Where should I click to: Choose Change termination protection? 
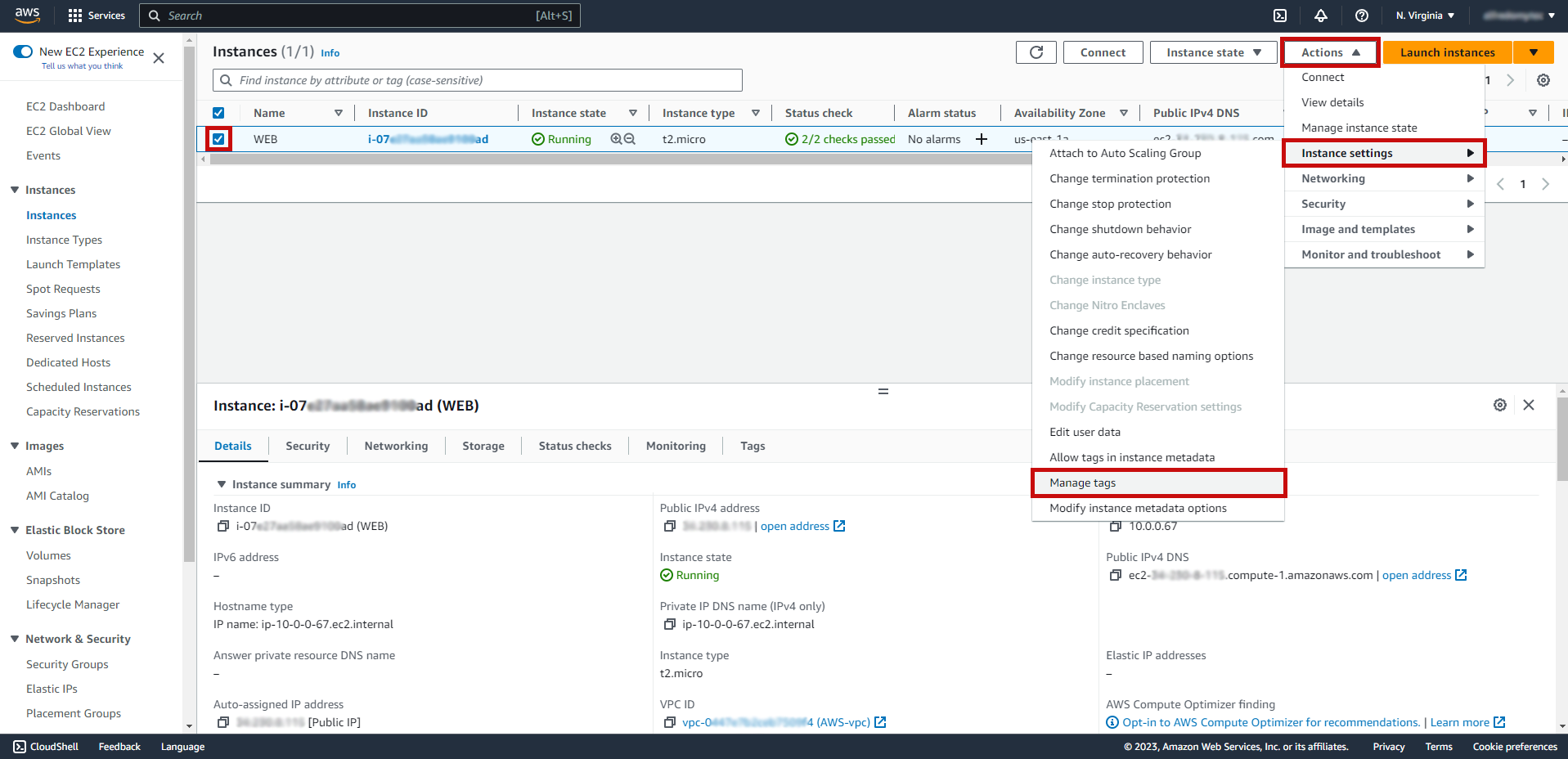1158,178
